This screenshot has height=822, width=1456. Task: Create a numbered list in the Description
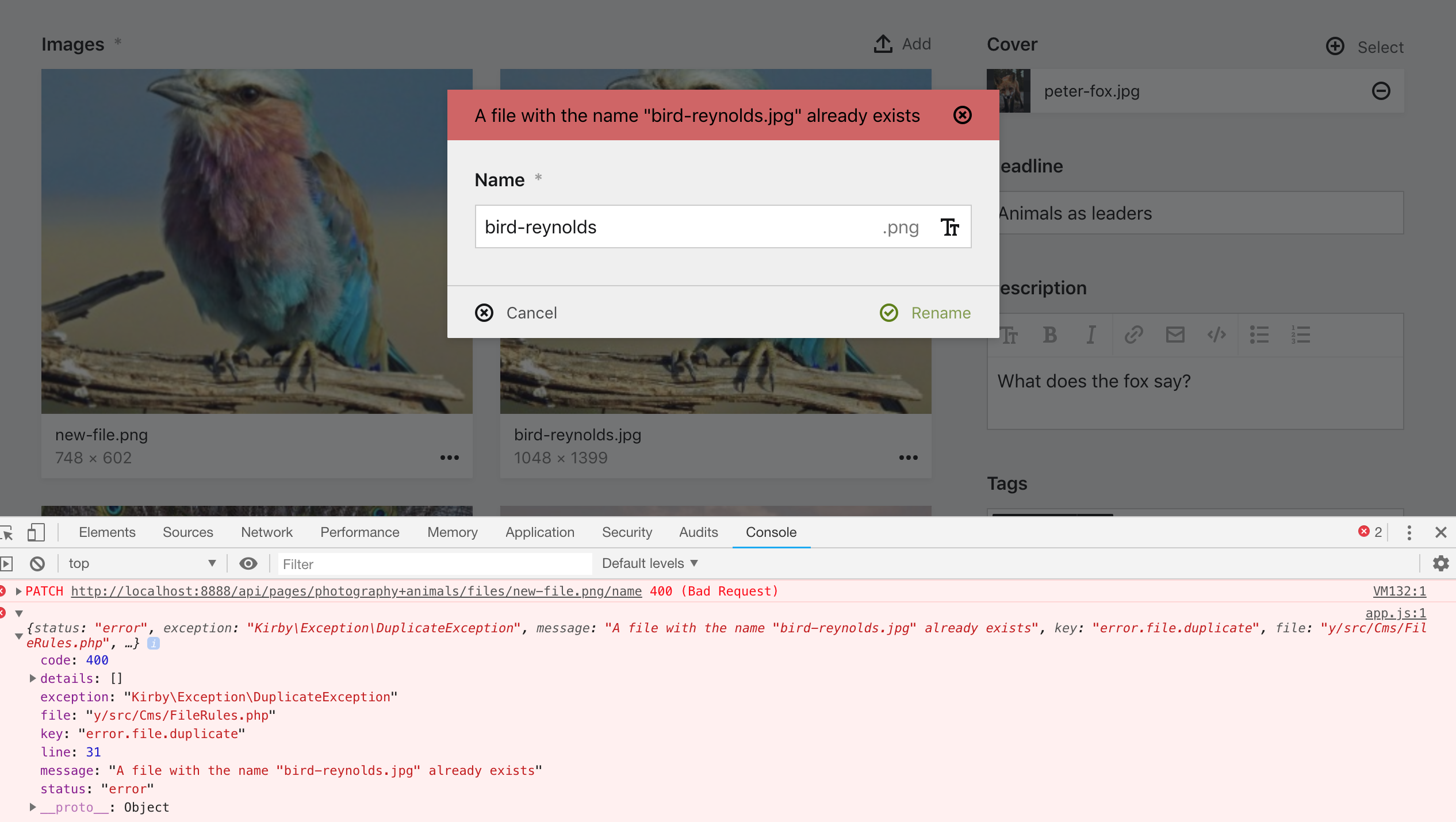(x=1300, y=335)
